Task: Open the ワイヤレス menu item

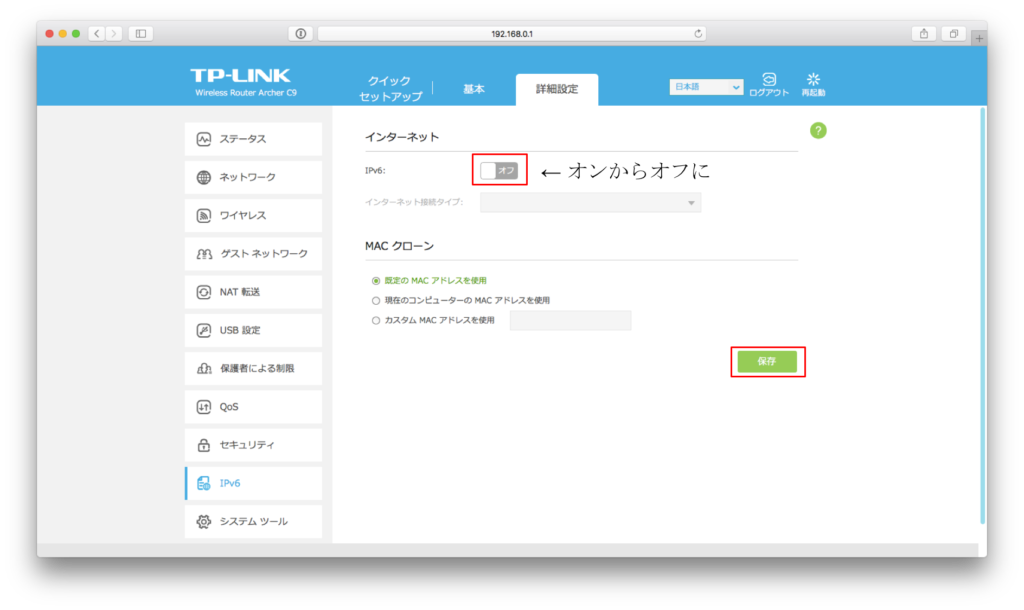Action: pyautogui.click(x=253, y=216)
